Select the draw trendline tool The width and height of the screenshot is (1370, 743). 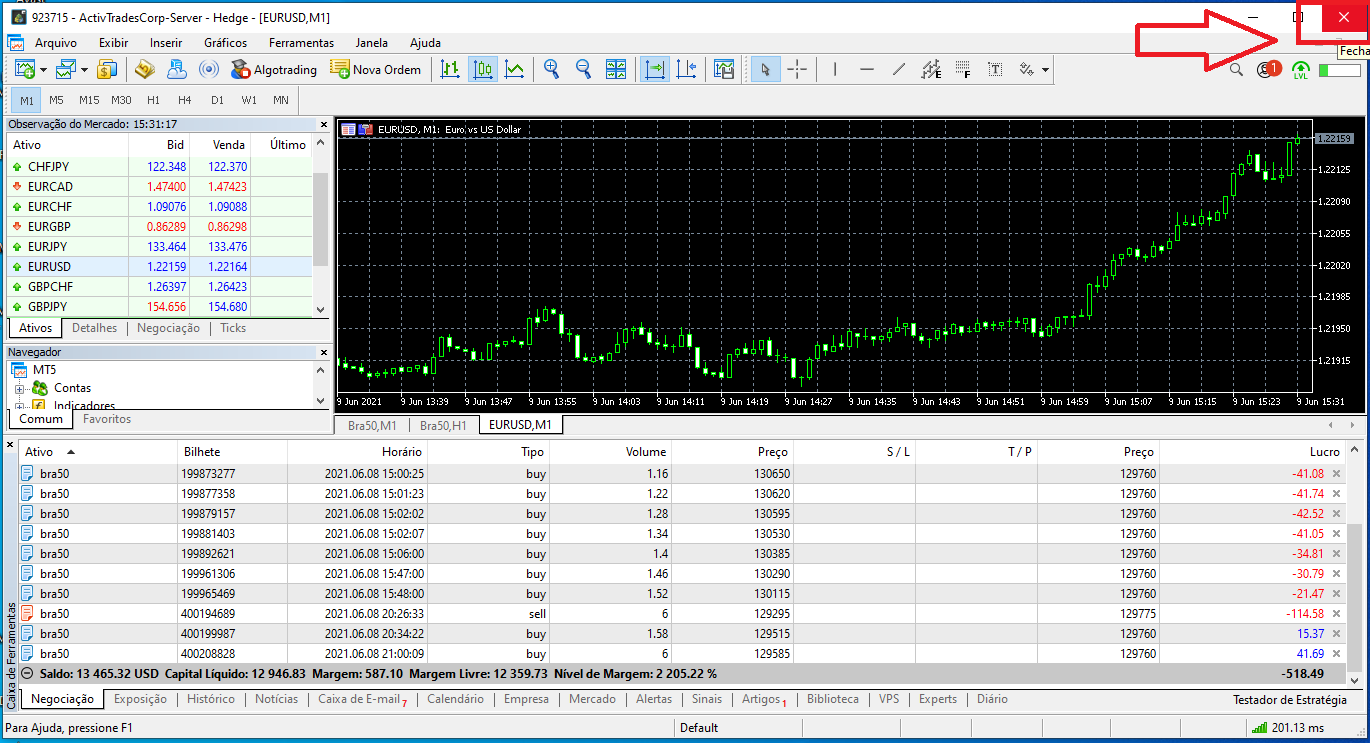click(x=899, y=69)
